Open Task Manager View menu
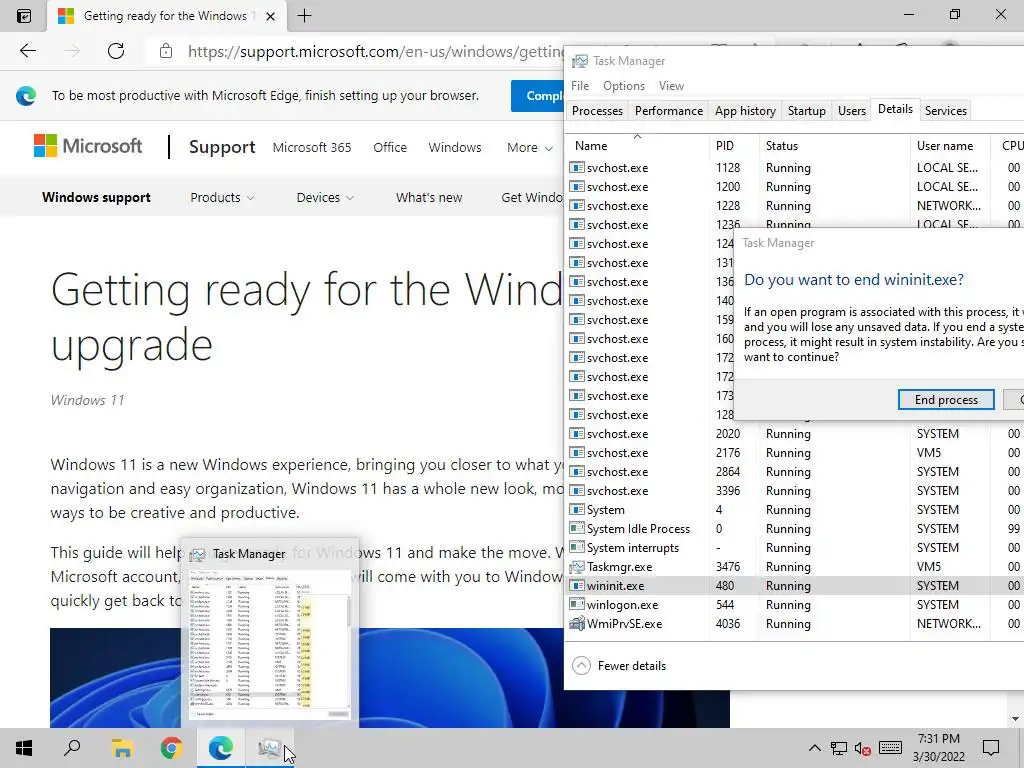The width and height of the screenshot is (1024, 768). pos(671,86)
